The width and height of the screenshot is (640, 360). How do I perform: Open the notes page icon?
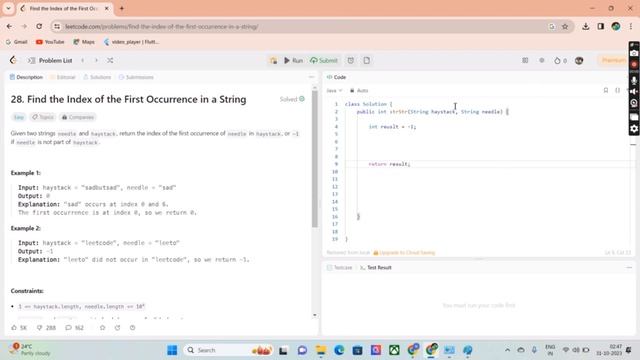(367, 60)
